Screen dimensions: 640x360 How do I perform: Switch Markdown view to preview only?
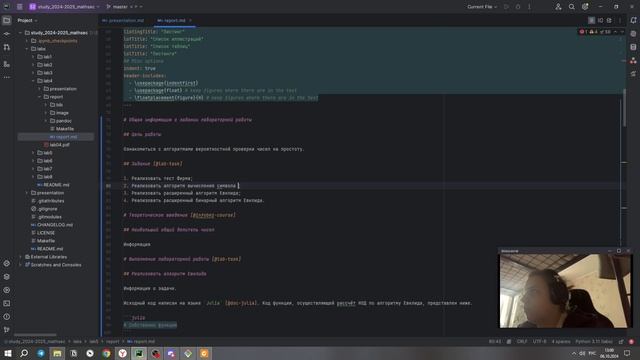coord(609,20)
